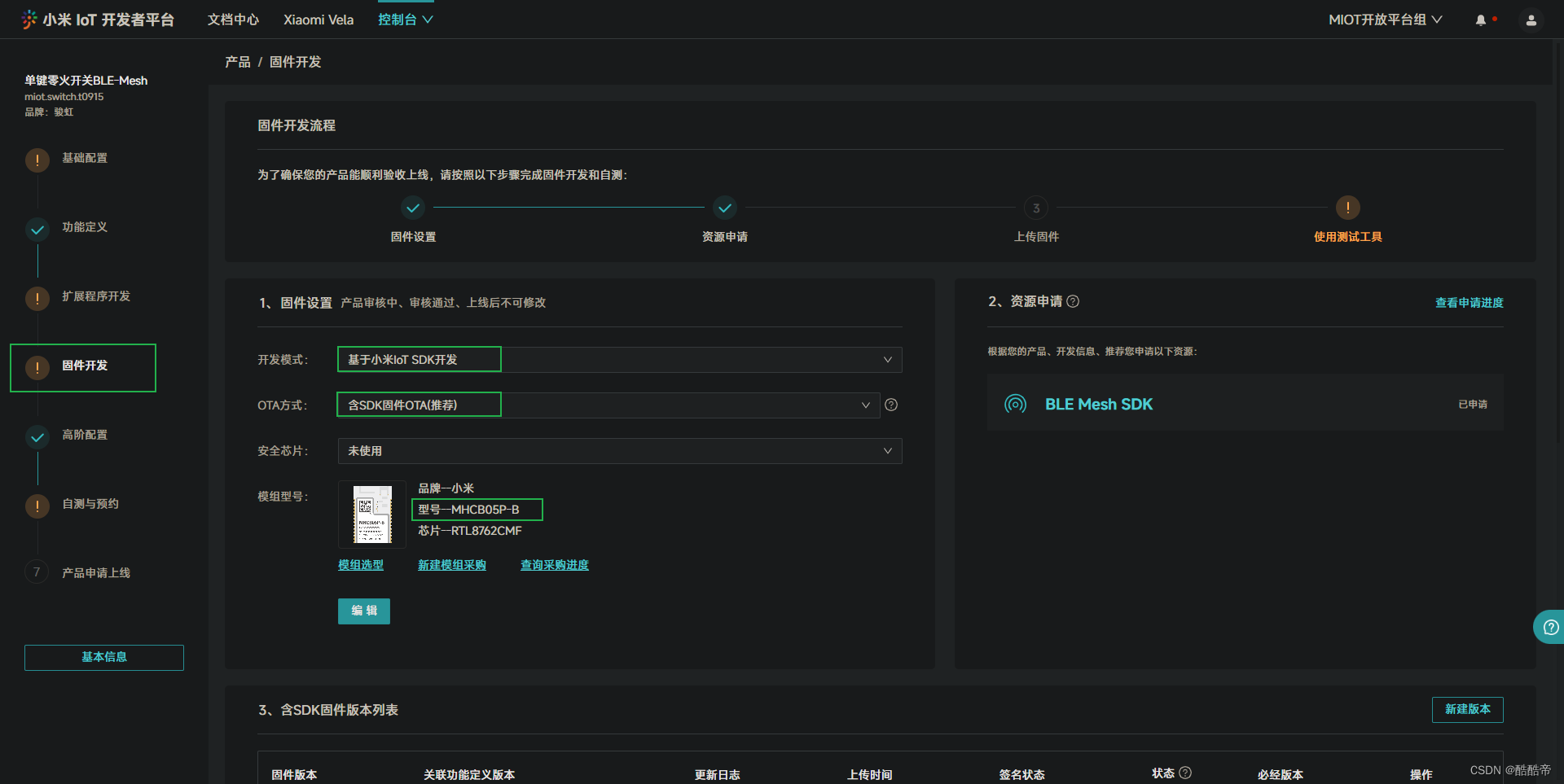Select 固件开发 in the sidebar
1564x784 pixels.
tap(85, 366)
